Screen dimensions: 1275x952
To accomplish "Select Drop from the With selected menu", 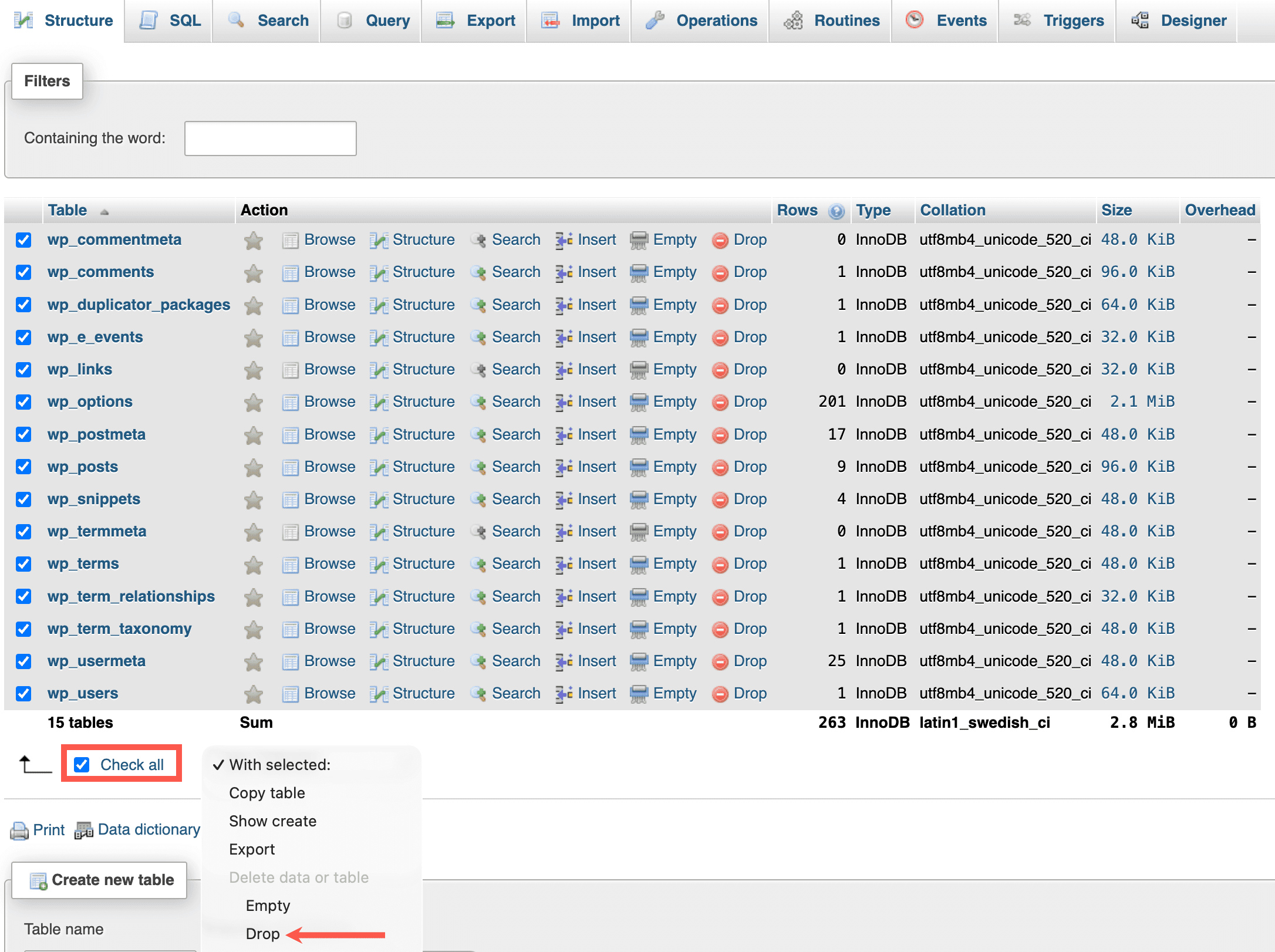I will point(262,934).
